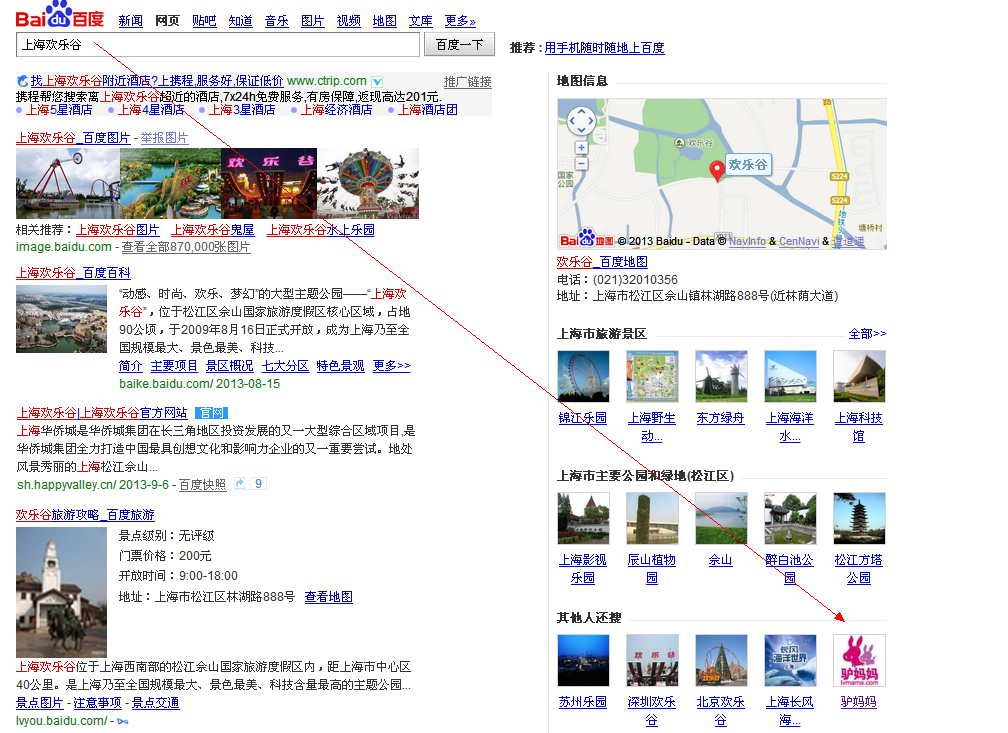Open the 贴吧 tab
Screen dimensions: 1008x733
coord(204,21)
